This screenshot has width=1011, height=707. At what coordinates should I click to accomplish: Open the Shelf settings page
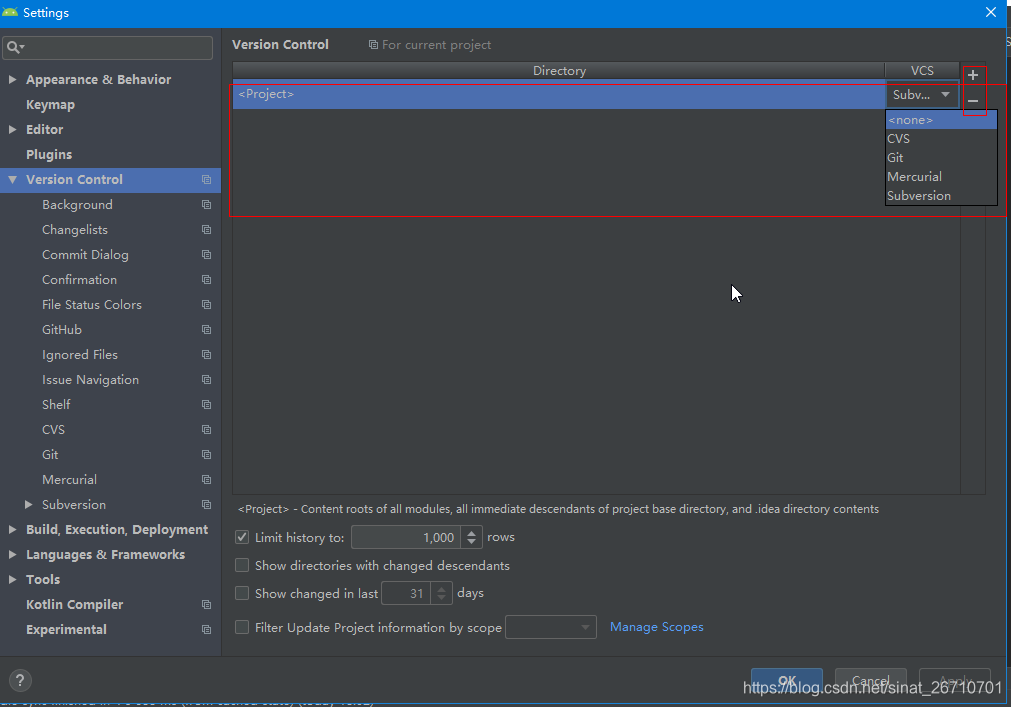[56, 405]
